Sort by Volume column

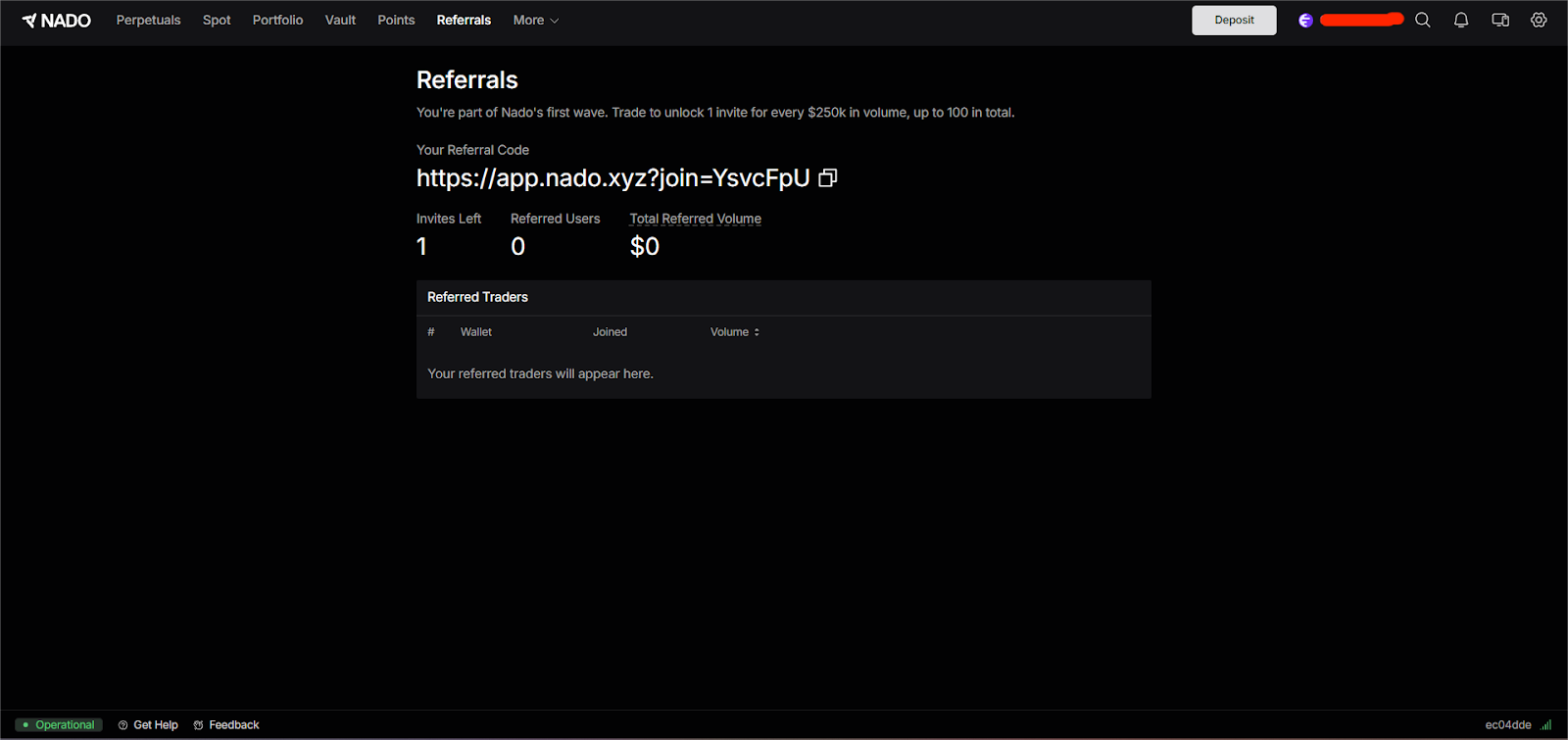(735, 332)
